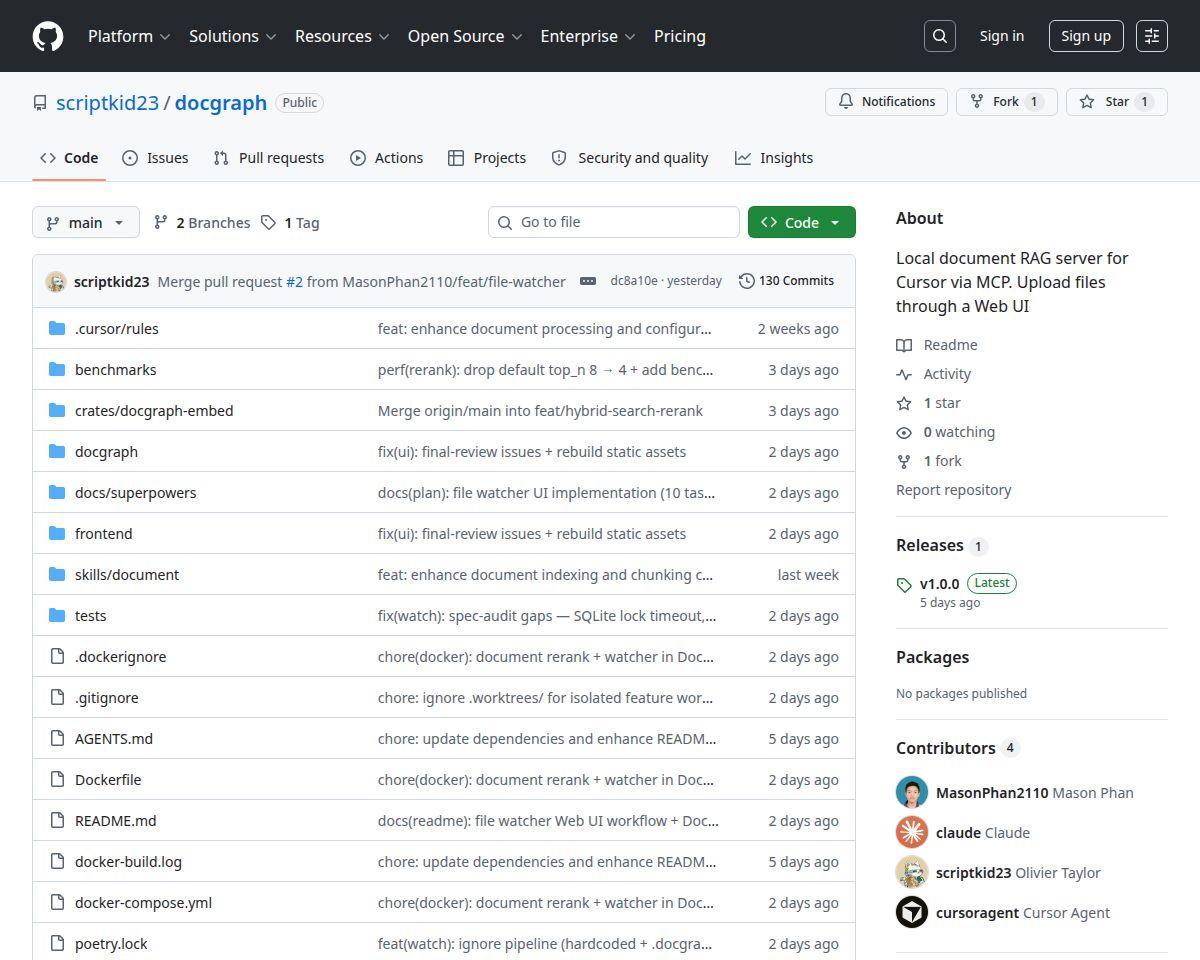Click the v1.0.0 release tag icon

[904, 584]
